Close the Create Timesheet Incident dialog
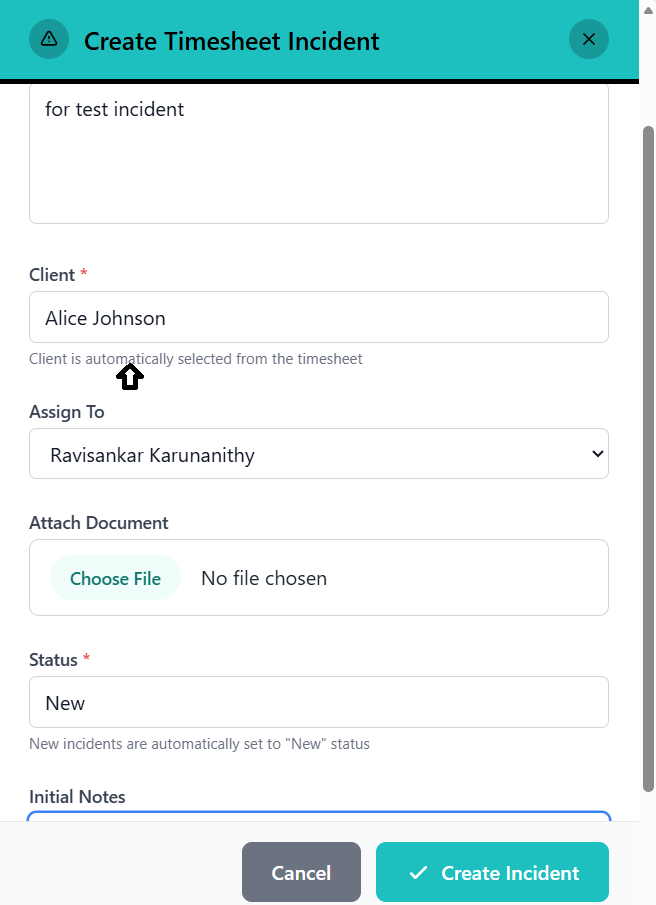This screenshot has height=905, width=656. 588,40
